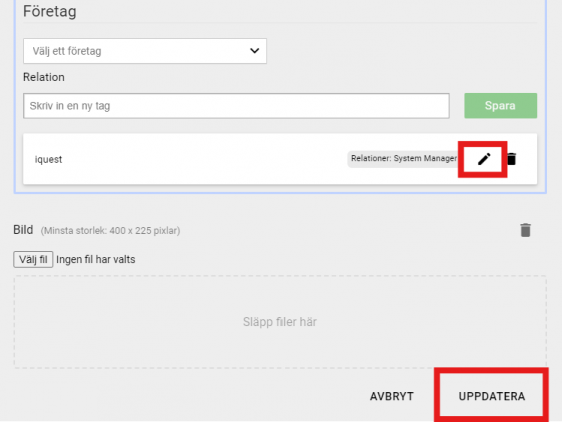The width and height of the screenshot is (562, 422).
Task: Click the 'Minsta storlek: 400 x 225 pixlar' hint
Action: click(110, 231)
